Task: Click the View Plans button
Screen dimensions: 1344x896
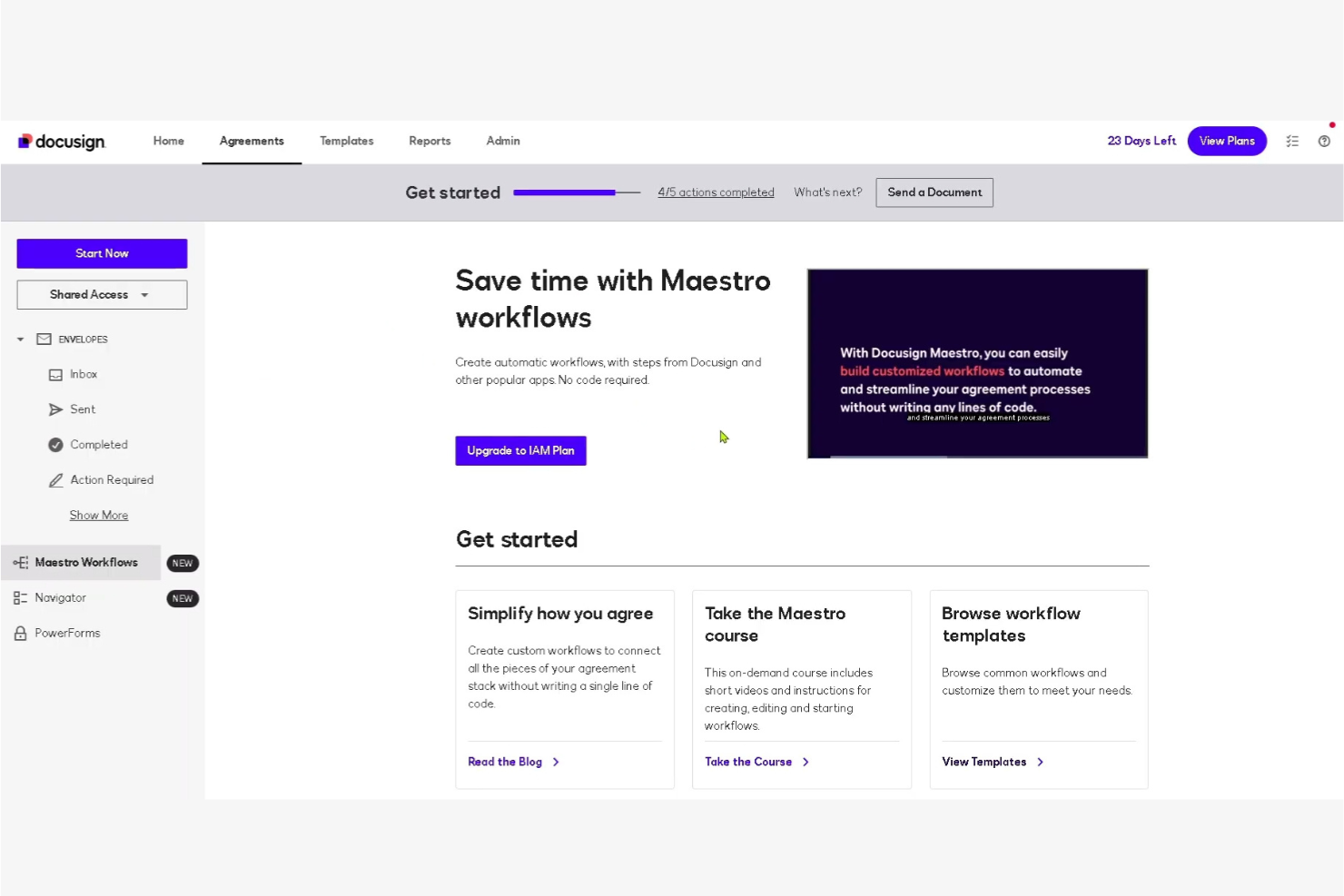Action: click(1227, 141)
